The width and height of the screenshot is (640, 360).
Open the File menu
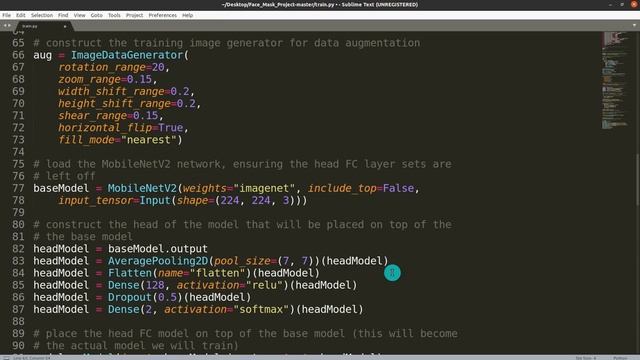click(7, 15)
